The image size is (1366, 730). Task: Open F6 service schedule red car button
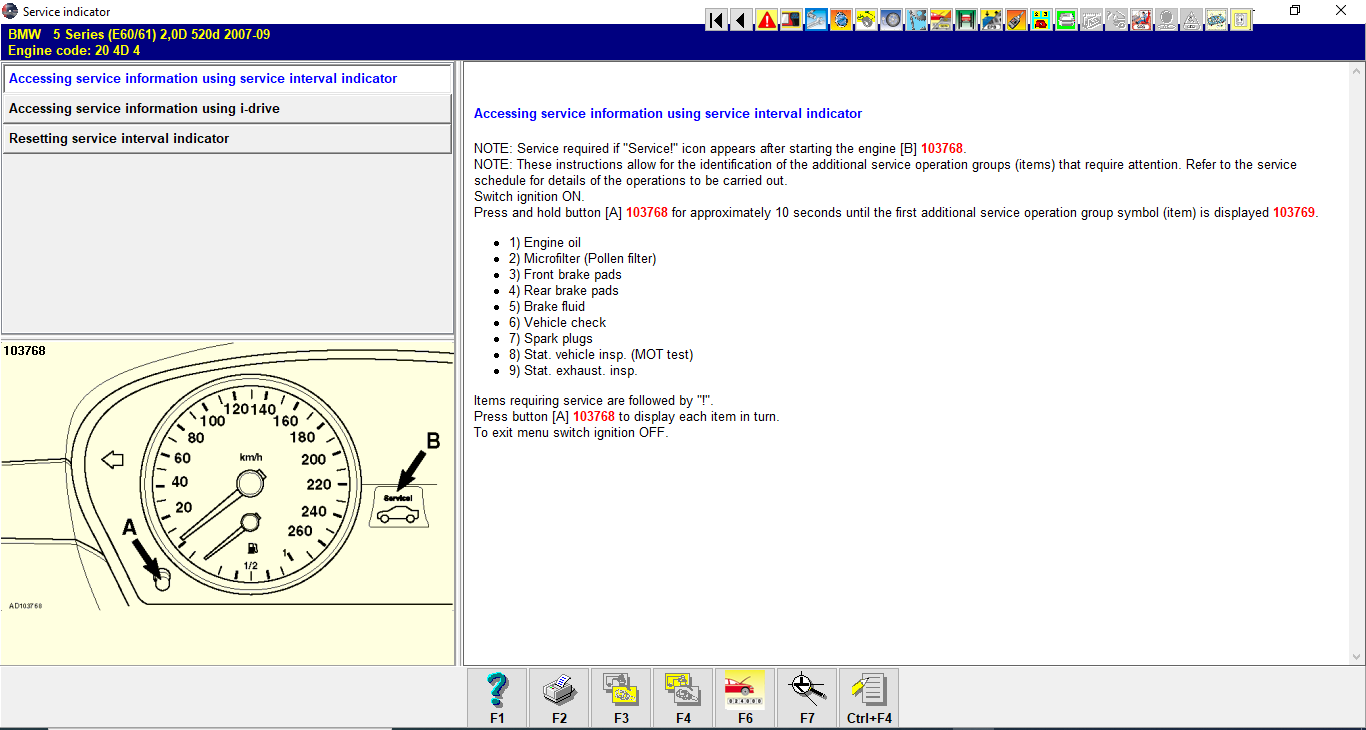tap(746, 698)
